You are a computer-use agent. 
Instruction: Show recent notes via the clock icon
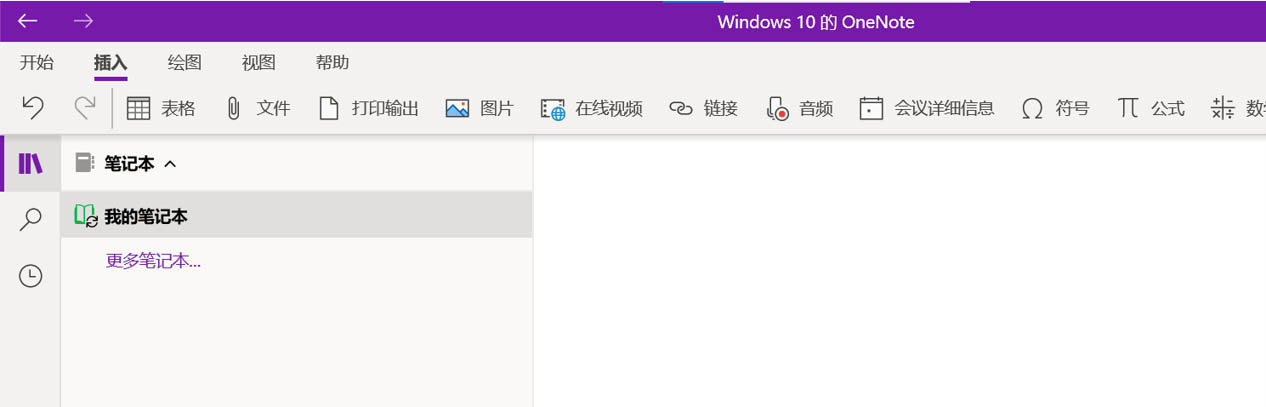31,276
